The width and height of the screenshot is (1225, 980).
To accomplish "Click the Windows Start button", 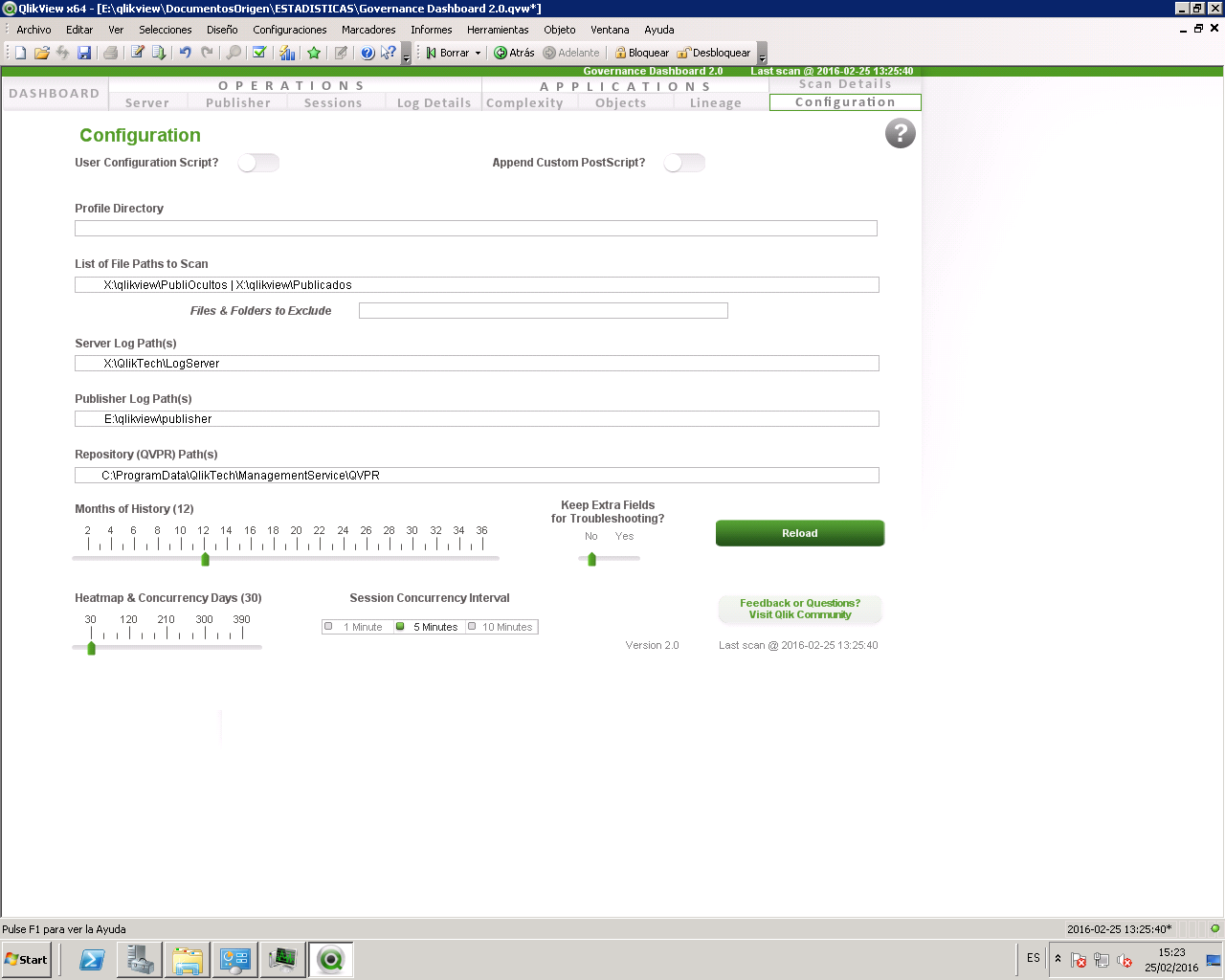I will (26, 960).
